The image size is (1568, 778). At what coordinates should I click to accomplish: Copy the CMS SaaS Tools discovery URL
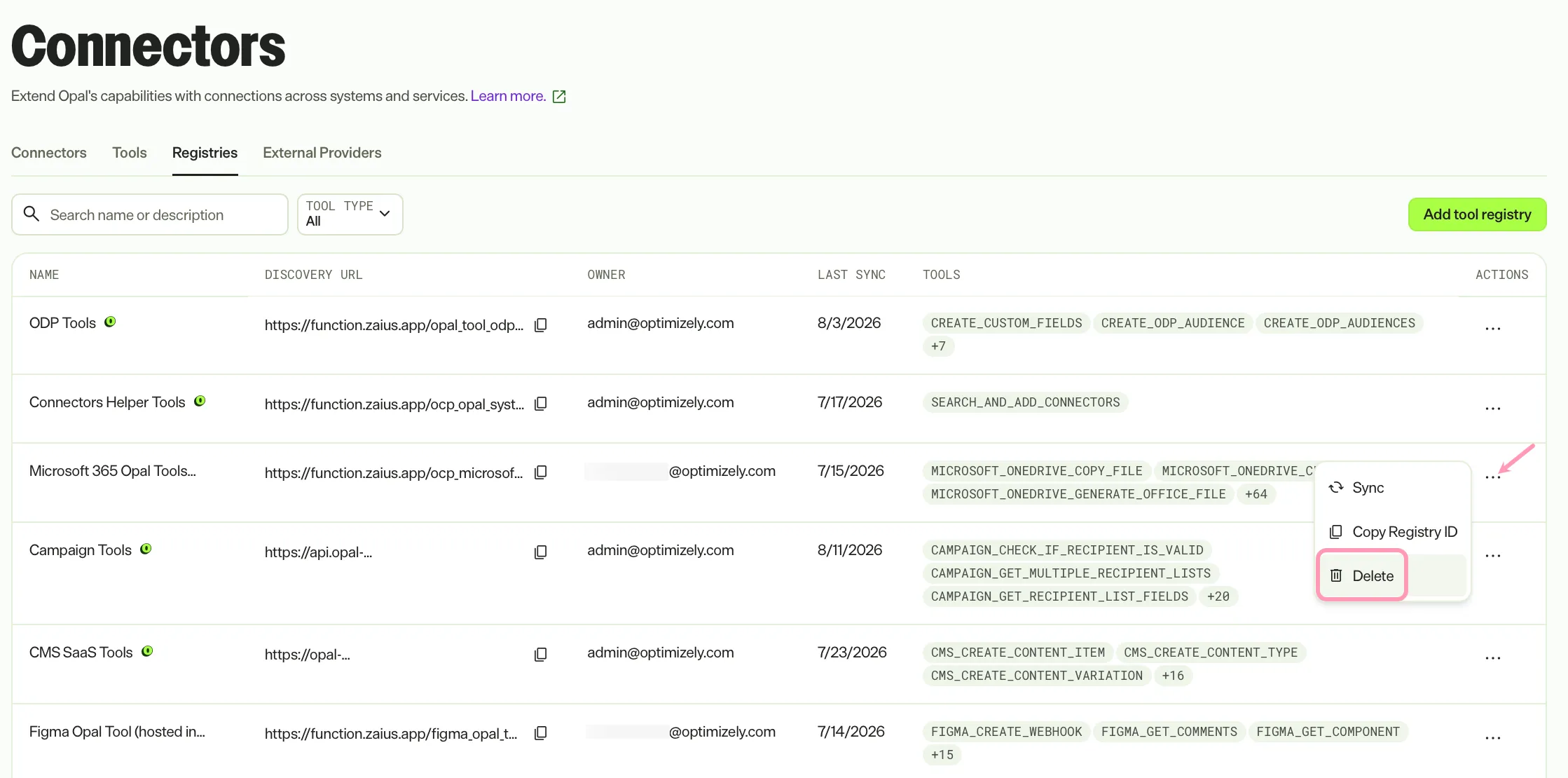[540, 655]
